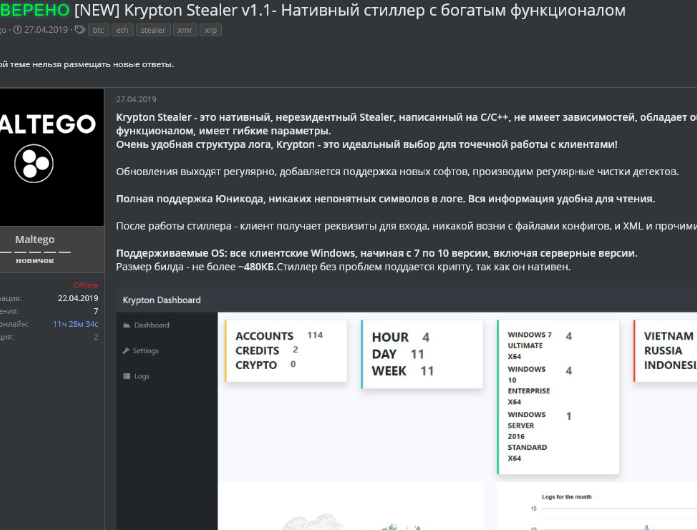Open Settings in Krypton sidebar
The image size is (697, 530).
tap(145, 350)
